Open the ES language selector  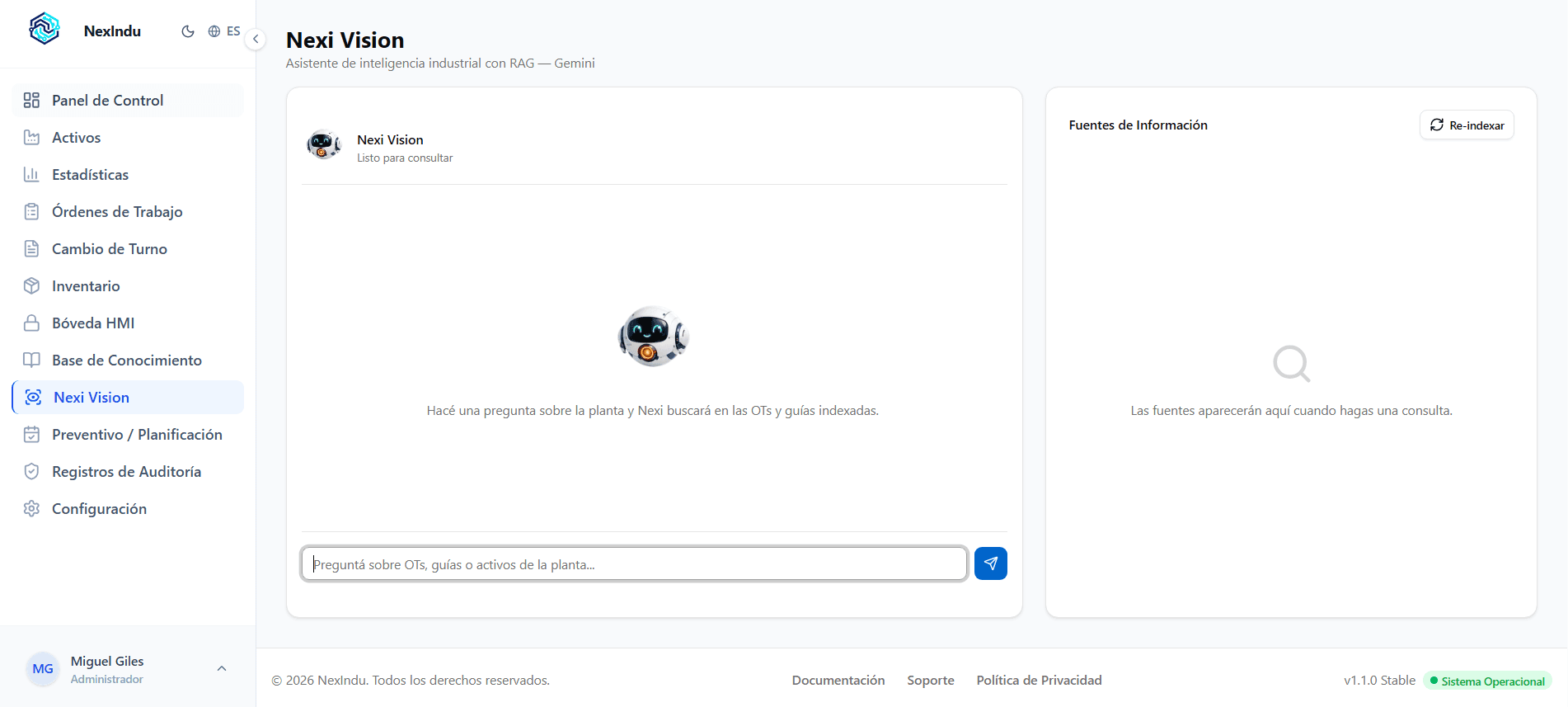tap(224, 31)
